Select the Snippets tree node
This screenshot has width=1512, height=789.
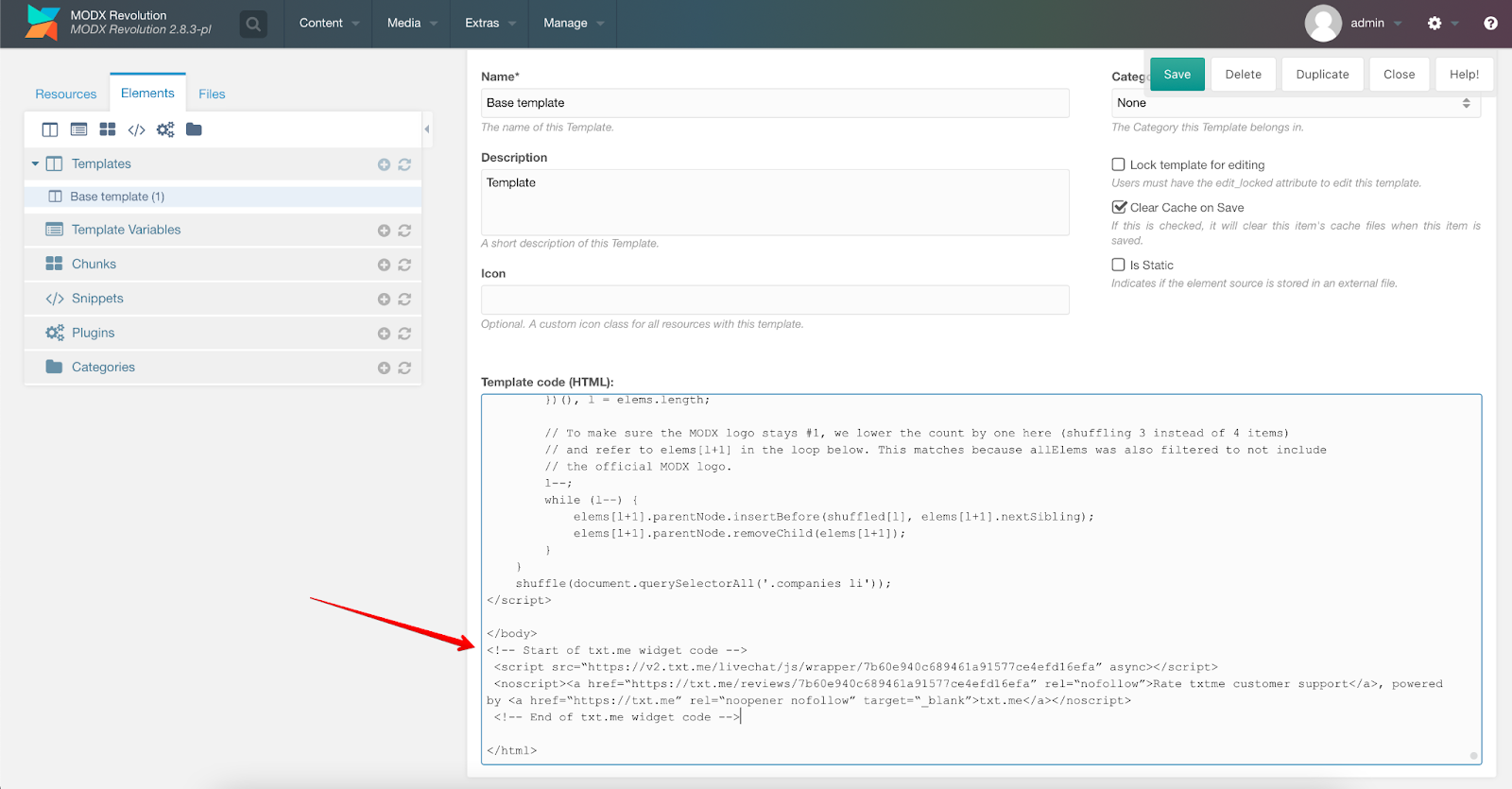[223, 299]
